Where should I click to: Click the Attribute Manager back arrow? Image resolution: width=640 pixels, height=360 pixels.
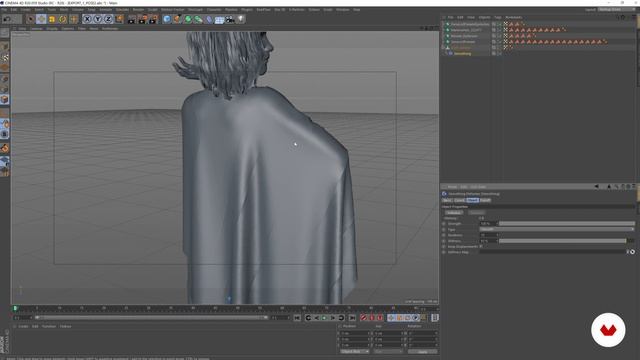point(596,187)
